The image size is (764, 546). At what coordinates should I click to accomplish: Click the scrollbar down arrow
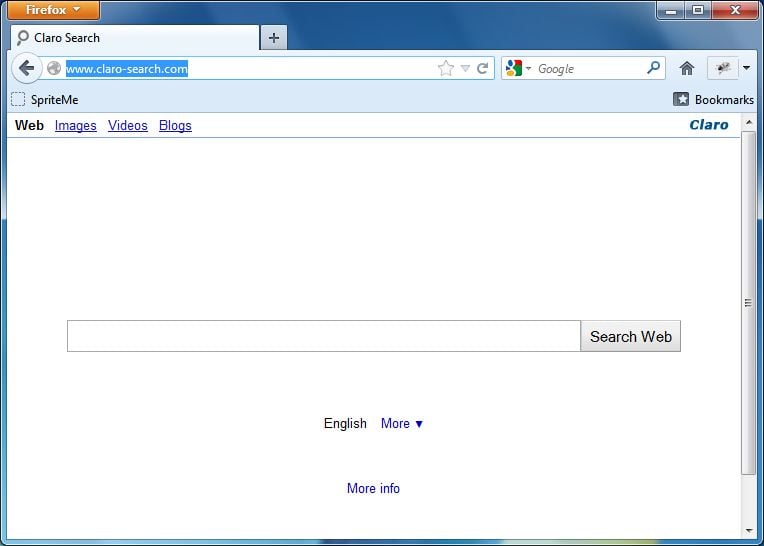click(x=749, y=530)
